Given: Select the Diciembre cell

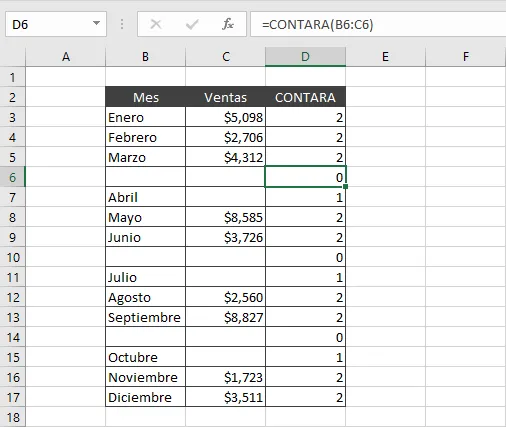Looking at the screenshot, I should pyautogui.click(x=145, y=397).
